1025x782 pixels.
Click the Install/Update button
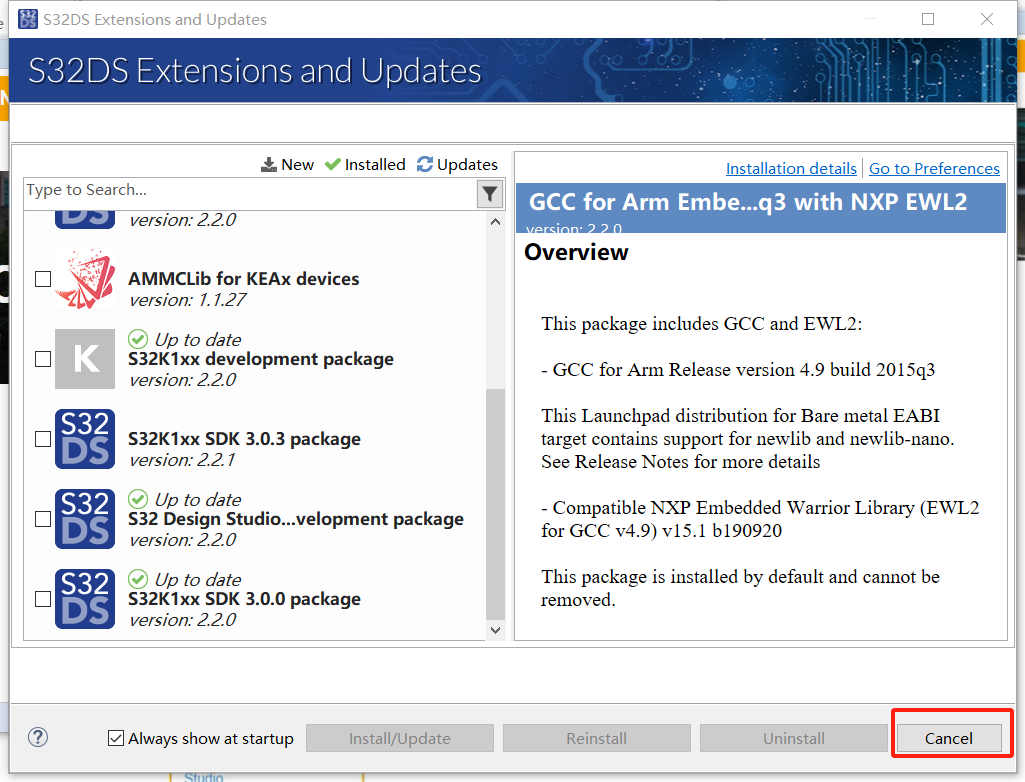399,738
